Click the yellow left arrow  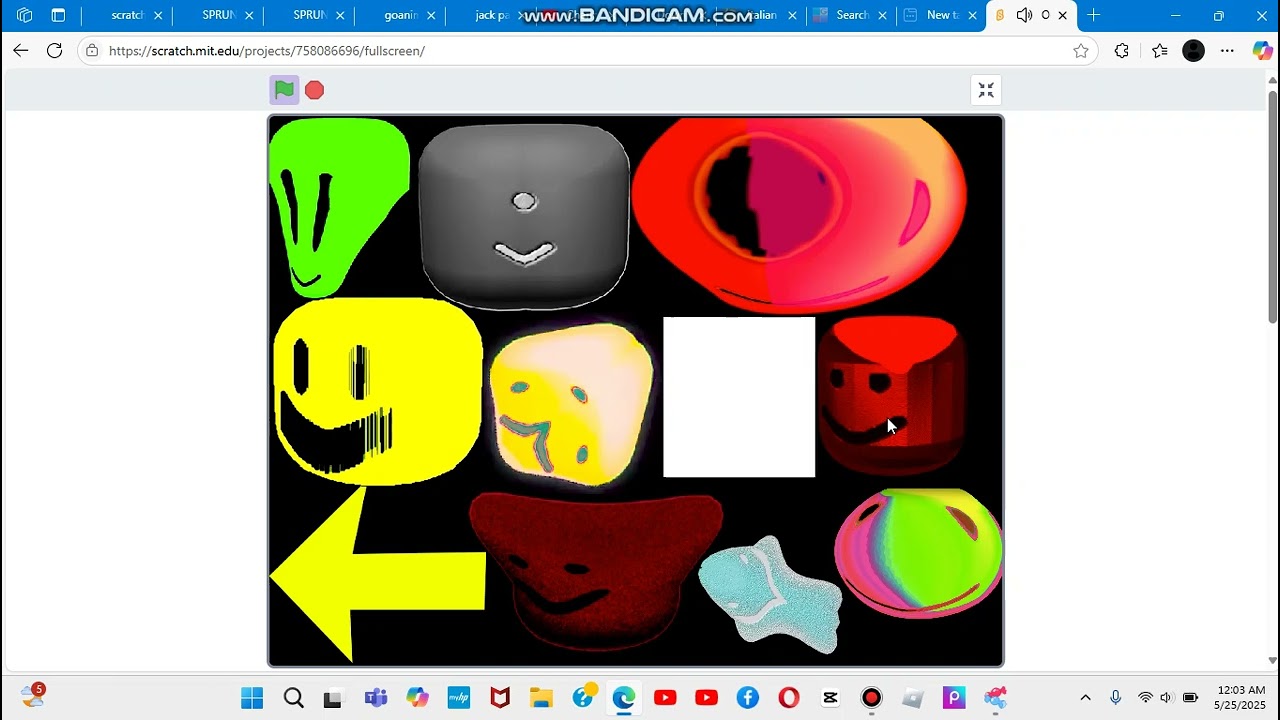pos(377,573)
